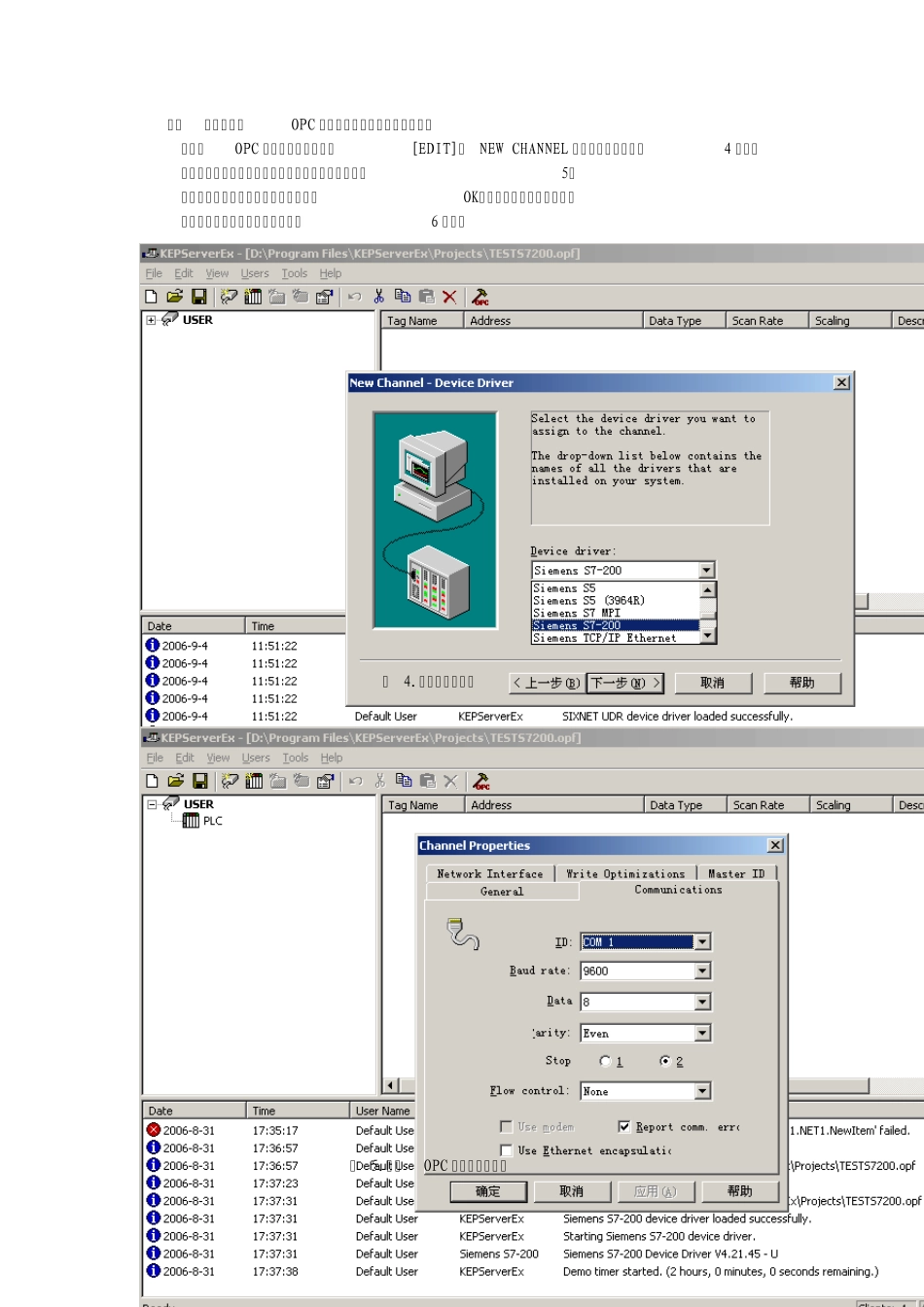This screenshot has height=1307, width=924.
Task: Select the PLC device icon in tree
Action: (192, 821)
